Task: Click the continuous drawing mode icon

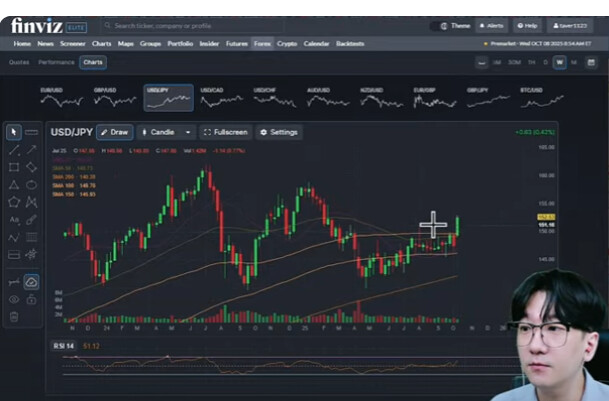Action: [14, 282]
